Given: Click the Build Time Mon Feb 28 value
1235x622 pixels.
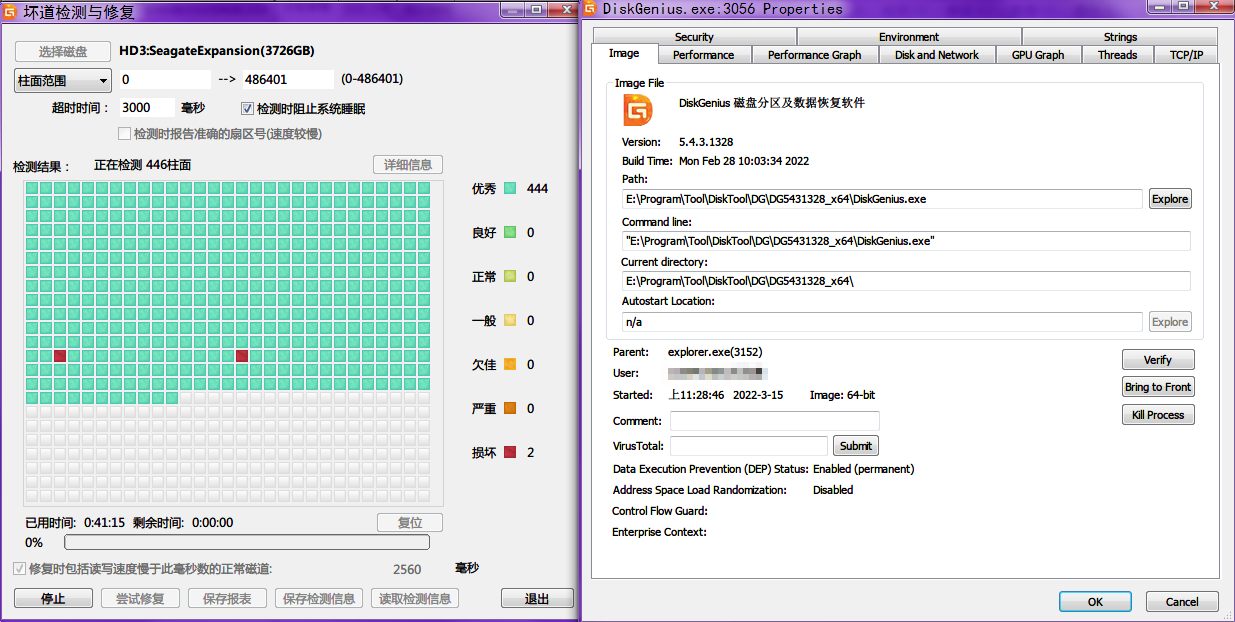Looking at the screenshot, I should click(x=744, y=161).
